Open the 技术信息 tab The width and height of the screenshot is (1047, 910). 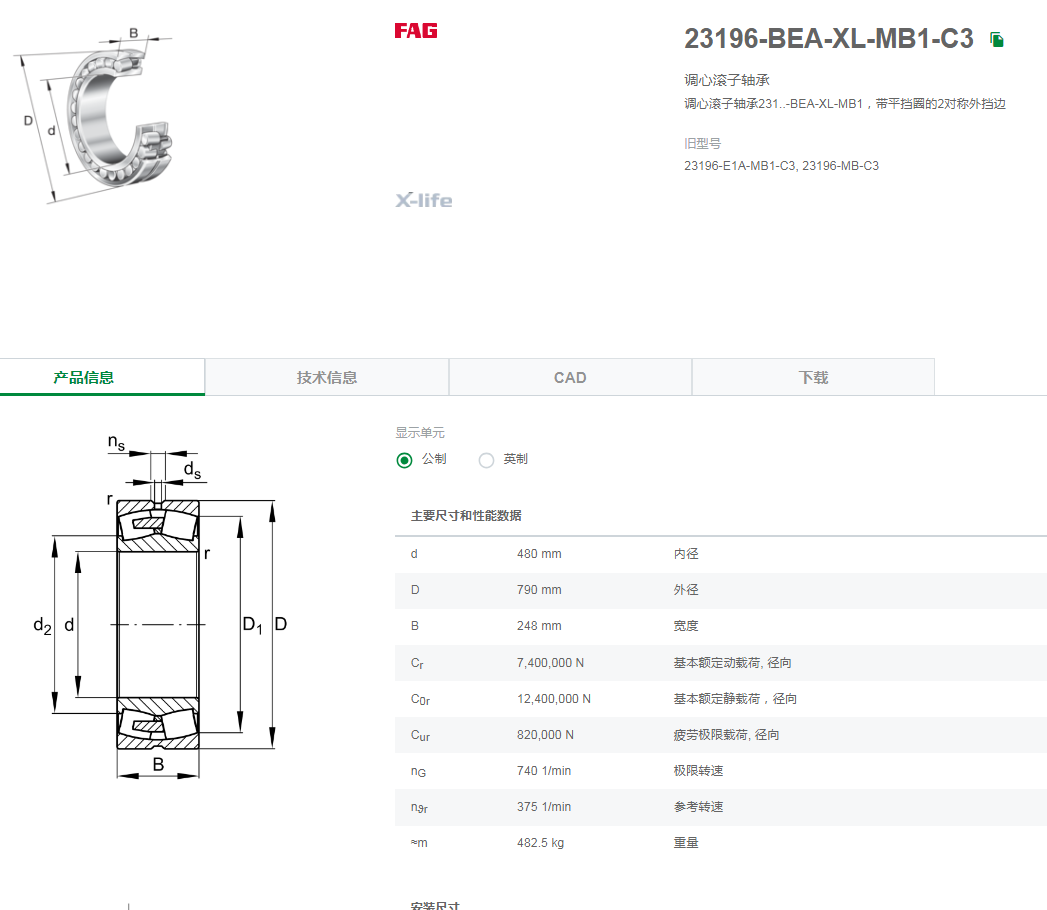[x=327, y=377]
